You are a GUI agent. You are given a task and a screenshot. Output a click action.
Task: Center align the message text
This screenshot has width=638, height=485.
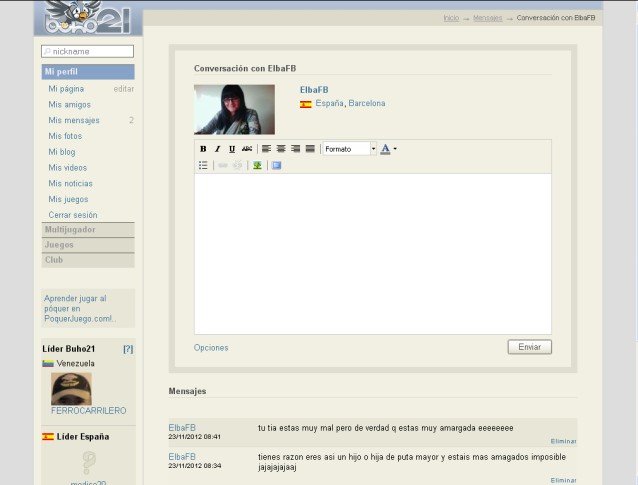281,149
